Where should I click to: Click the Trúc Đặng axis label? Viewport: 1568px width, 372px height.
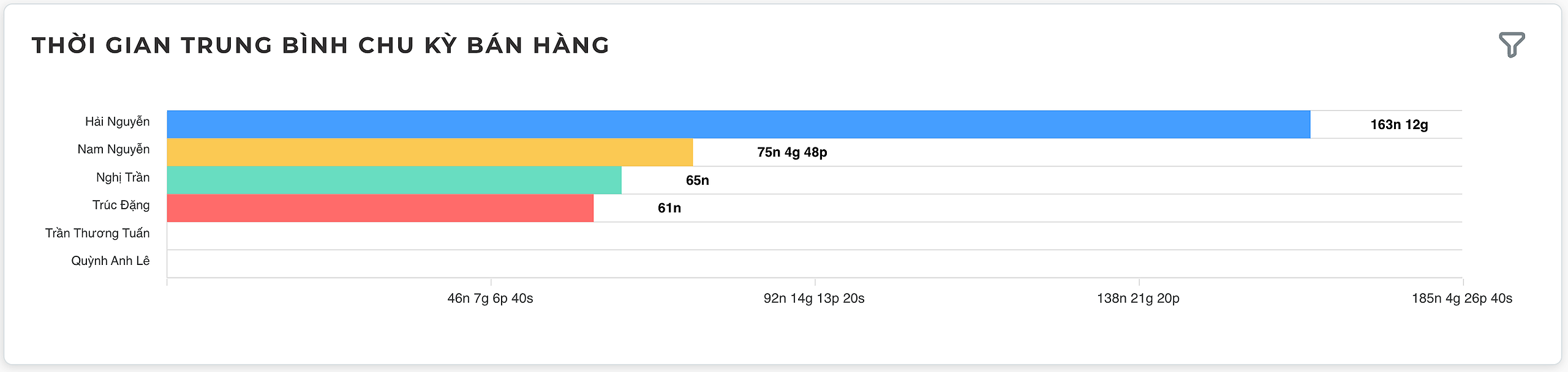pos(121,205)
